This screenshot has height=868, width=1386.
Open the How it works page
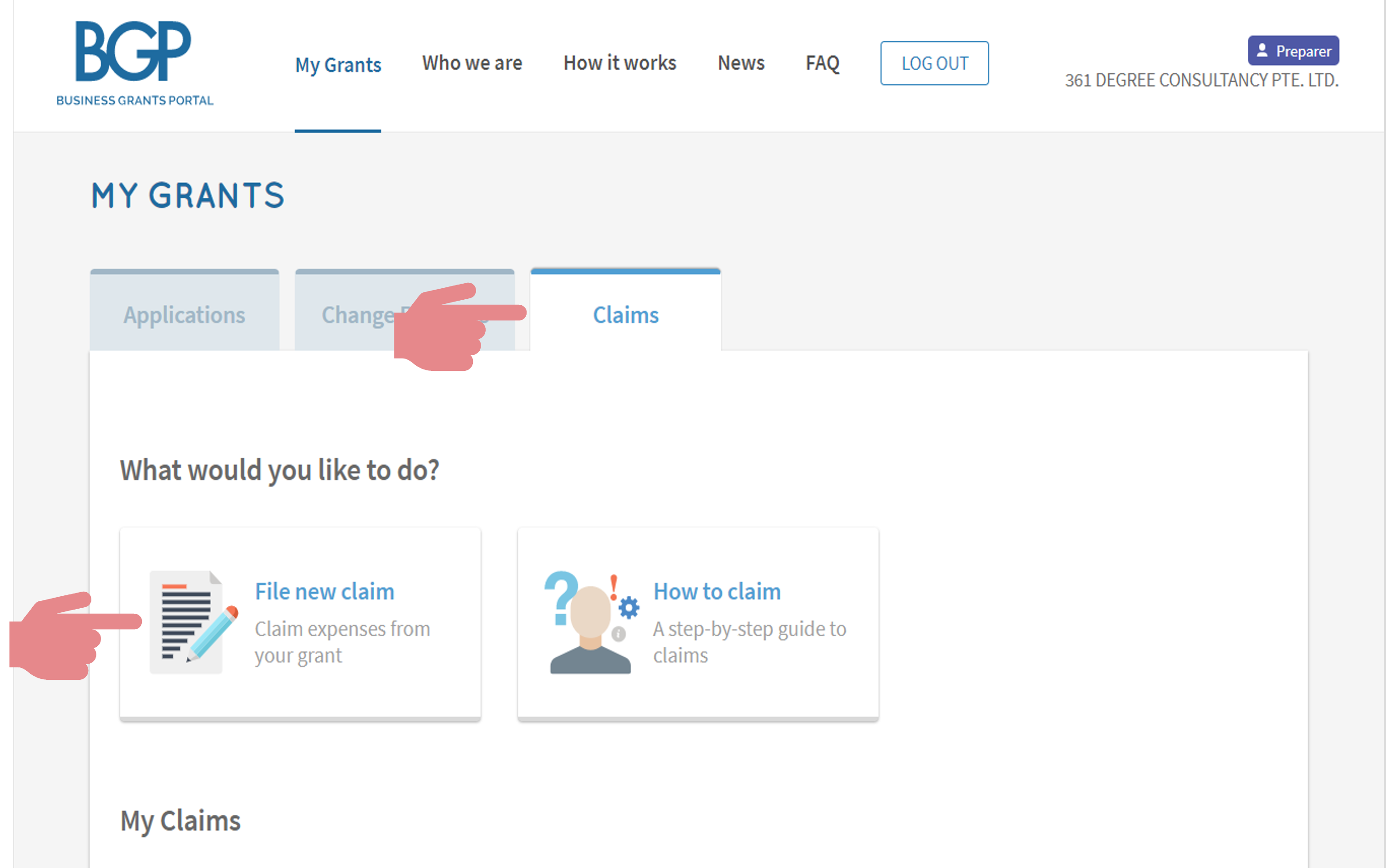pos(619,62)
